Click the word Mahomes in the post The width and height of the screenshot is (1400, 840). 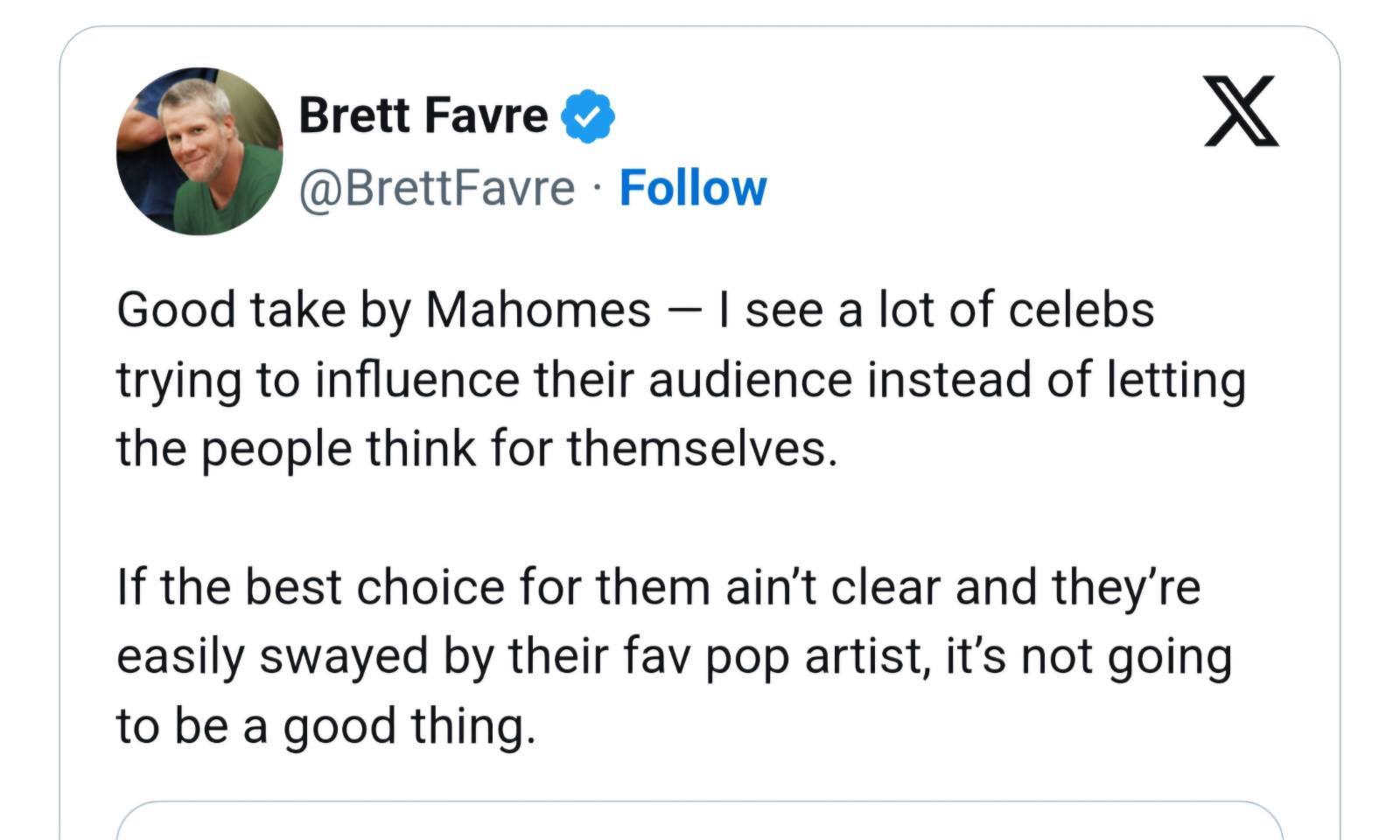[x=538, y=311]
